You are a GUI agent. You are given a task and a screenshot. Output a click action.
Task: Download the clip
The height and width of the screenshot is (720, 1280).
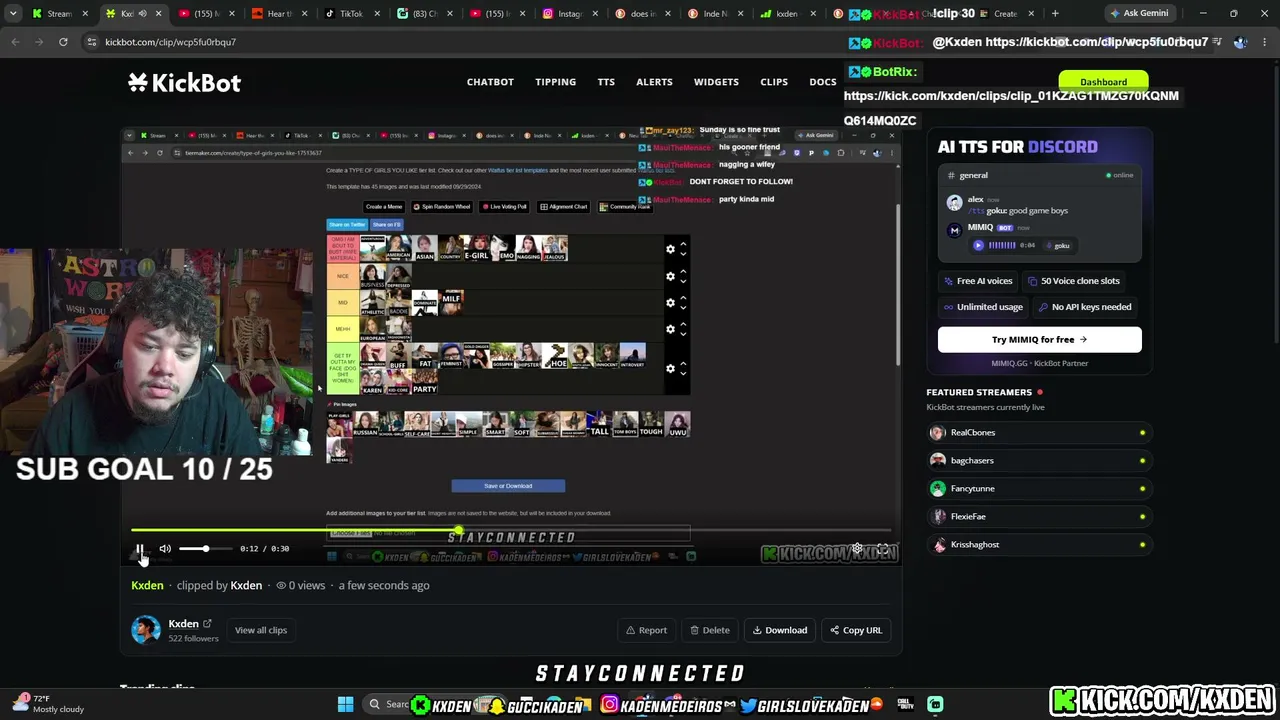[x=780, y=630]
